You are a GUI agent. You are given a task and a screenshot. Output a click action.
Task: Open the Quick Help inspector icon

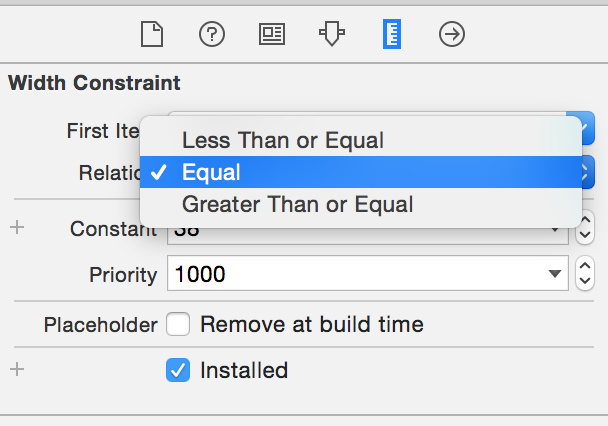[212, 34]
